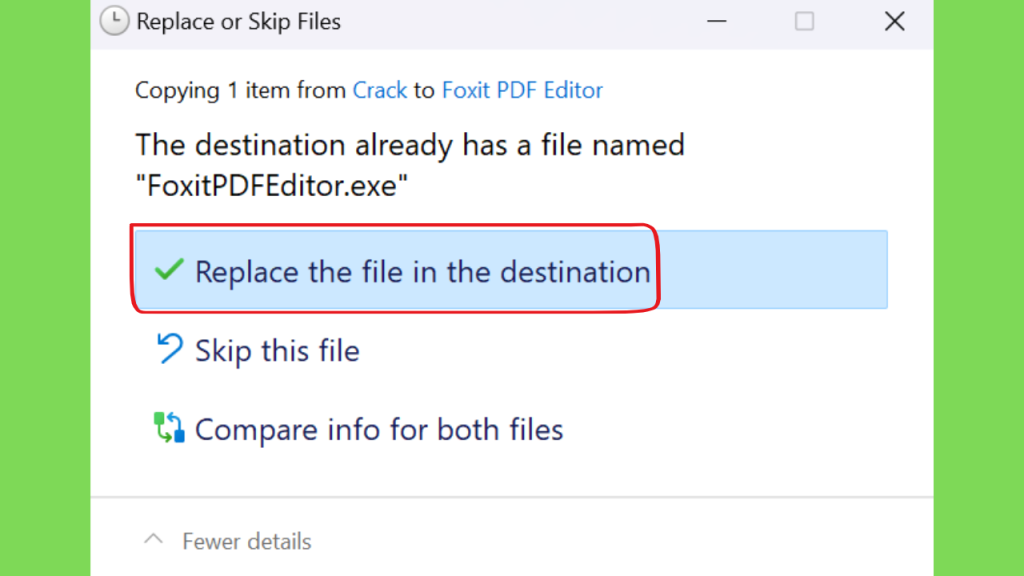Click the Fewer details label
The width and height of the screenshot is (1024, 576).
tap(247, 541)
